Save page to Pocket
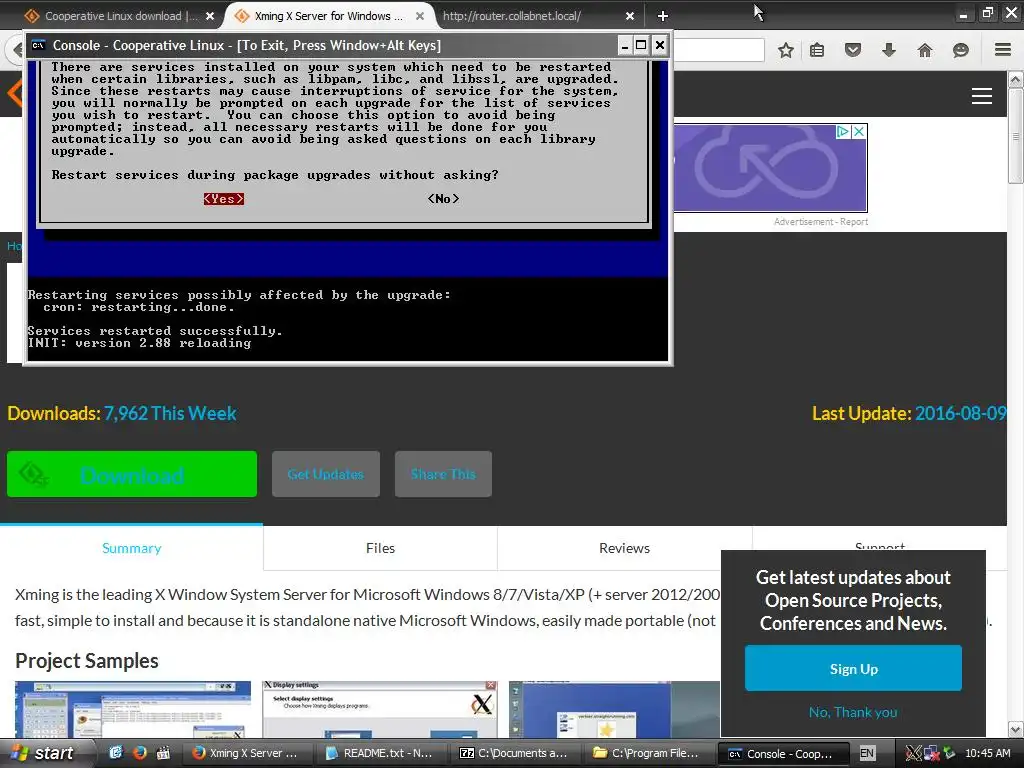The image size is (1024, 768). [x=853, y=50]
